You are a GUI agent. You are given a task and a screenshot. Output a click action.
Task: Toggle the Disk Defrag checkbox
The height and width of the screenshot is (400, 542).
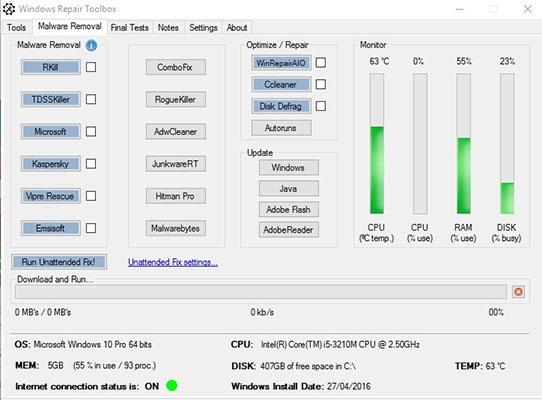[321, 106]
